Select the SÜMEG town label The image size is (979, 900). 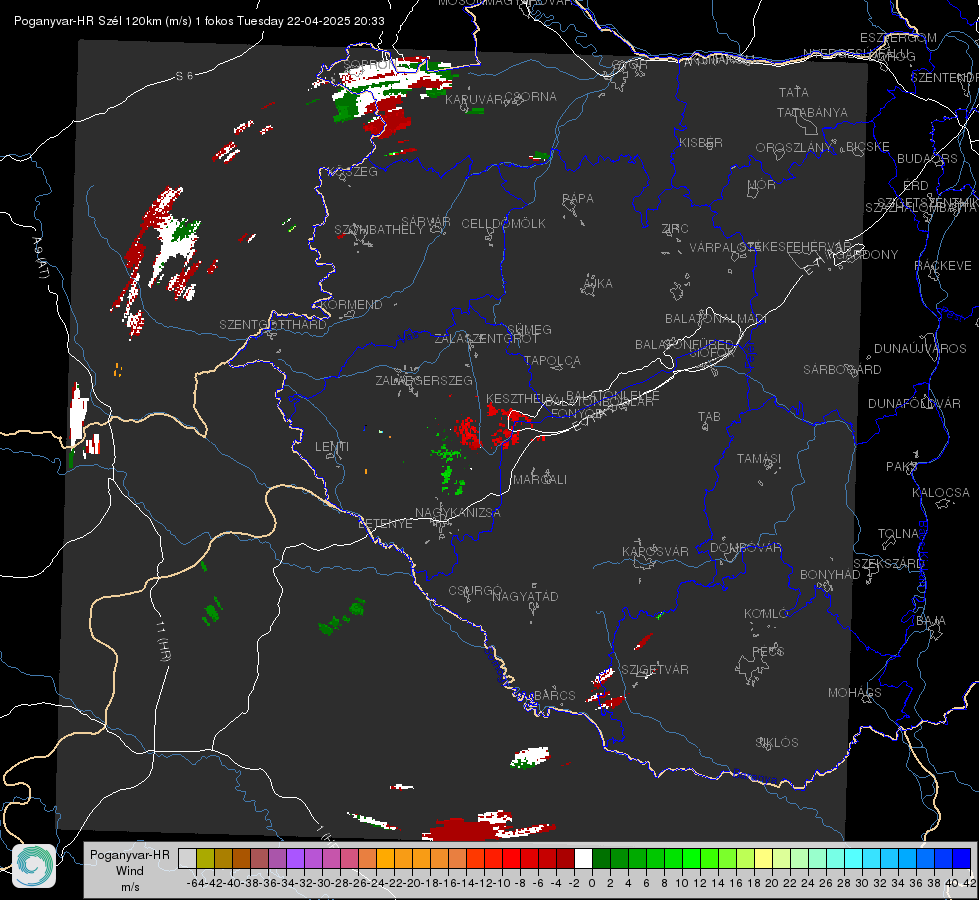point(529,329)
